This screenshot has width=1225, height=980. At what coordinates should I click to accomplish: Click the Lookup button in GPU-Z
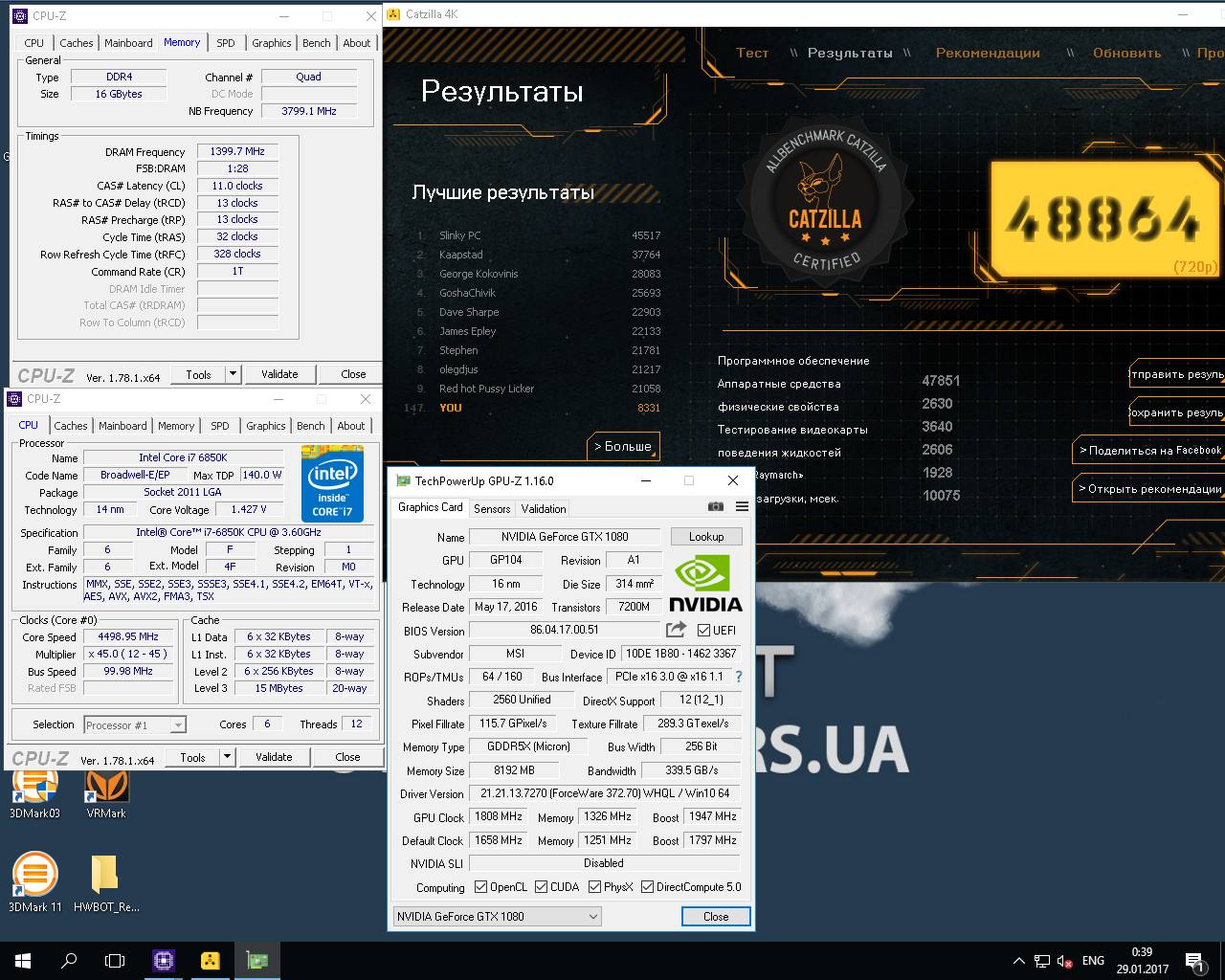(x=706, y=536)
